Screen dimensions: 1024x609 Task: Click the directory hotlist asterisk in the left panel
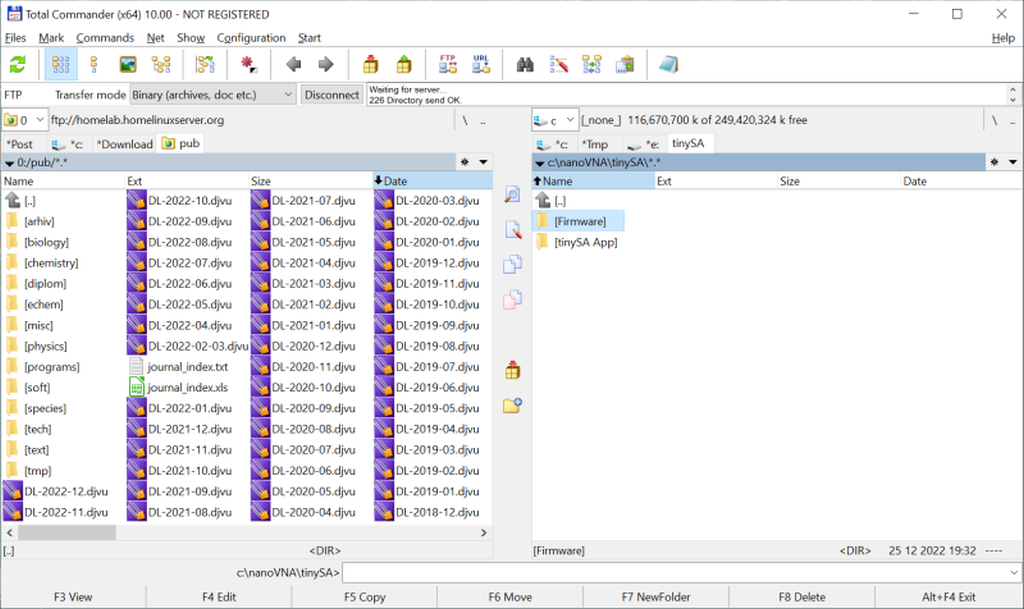tap(464, 162)
